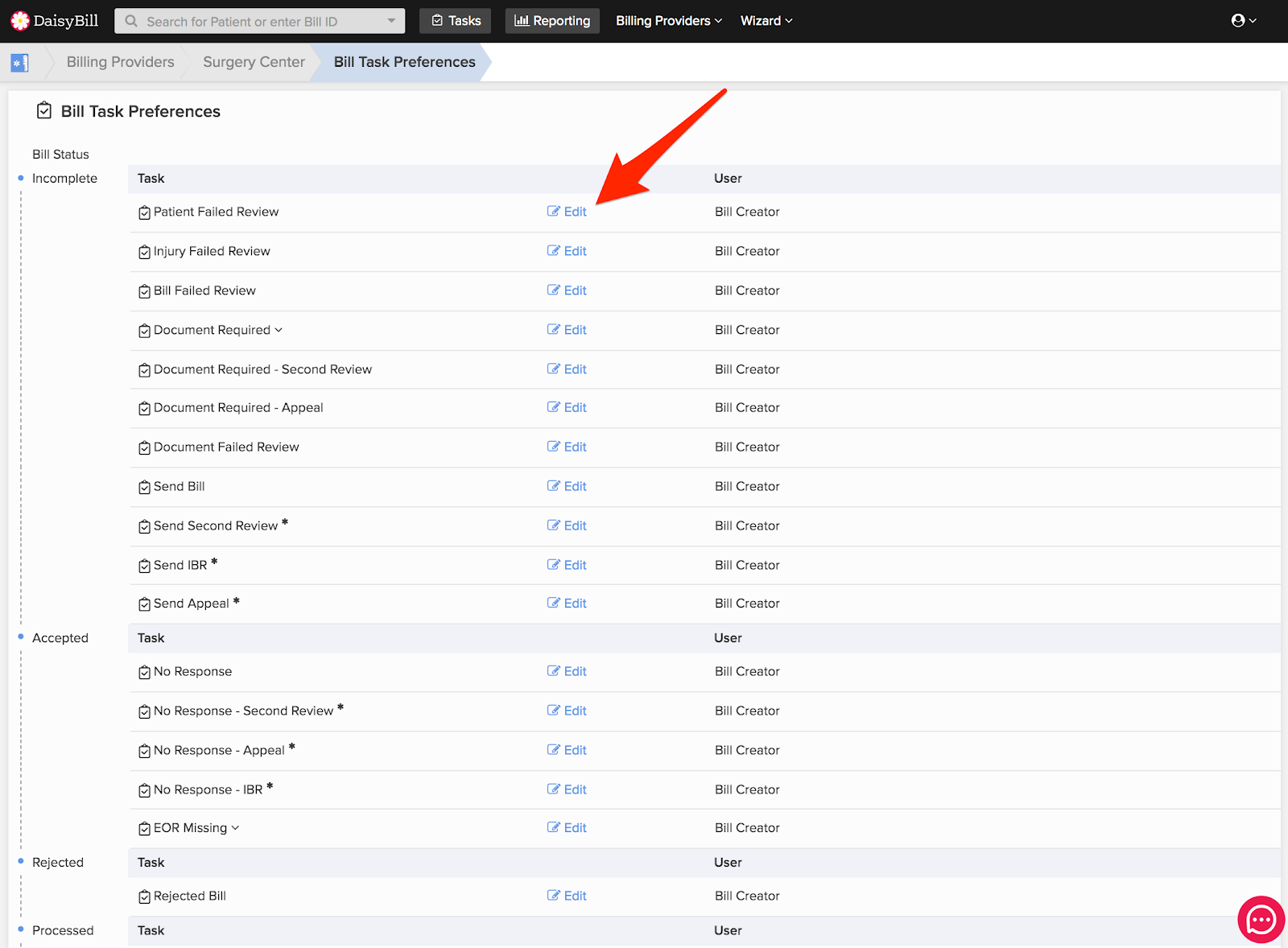Viewport: 1288px width, 948px height.
Task: Edit the Patient Failed Review task
Action: pyautogui.click(x=567, y=212)
